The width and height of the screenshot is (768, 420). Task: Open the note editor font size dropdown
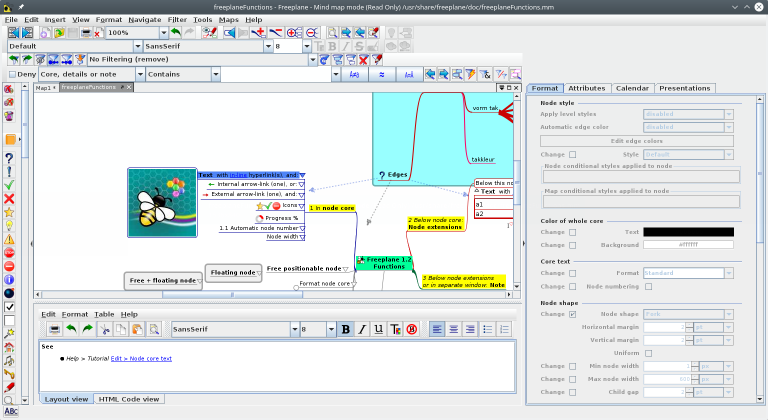coord(331,329)
